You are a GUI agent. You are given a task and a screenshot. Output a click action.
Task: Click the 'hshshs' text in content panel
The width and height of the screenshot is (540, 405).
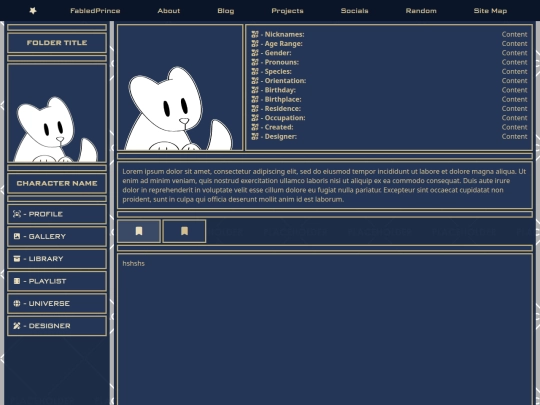134,263
